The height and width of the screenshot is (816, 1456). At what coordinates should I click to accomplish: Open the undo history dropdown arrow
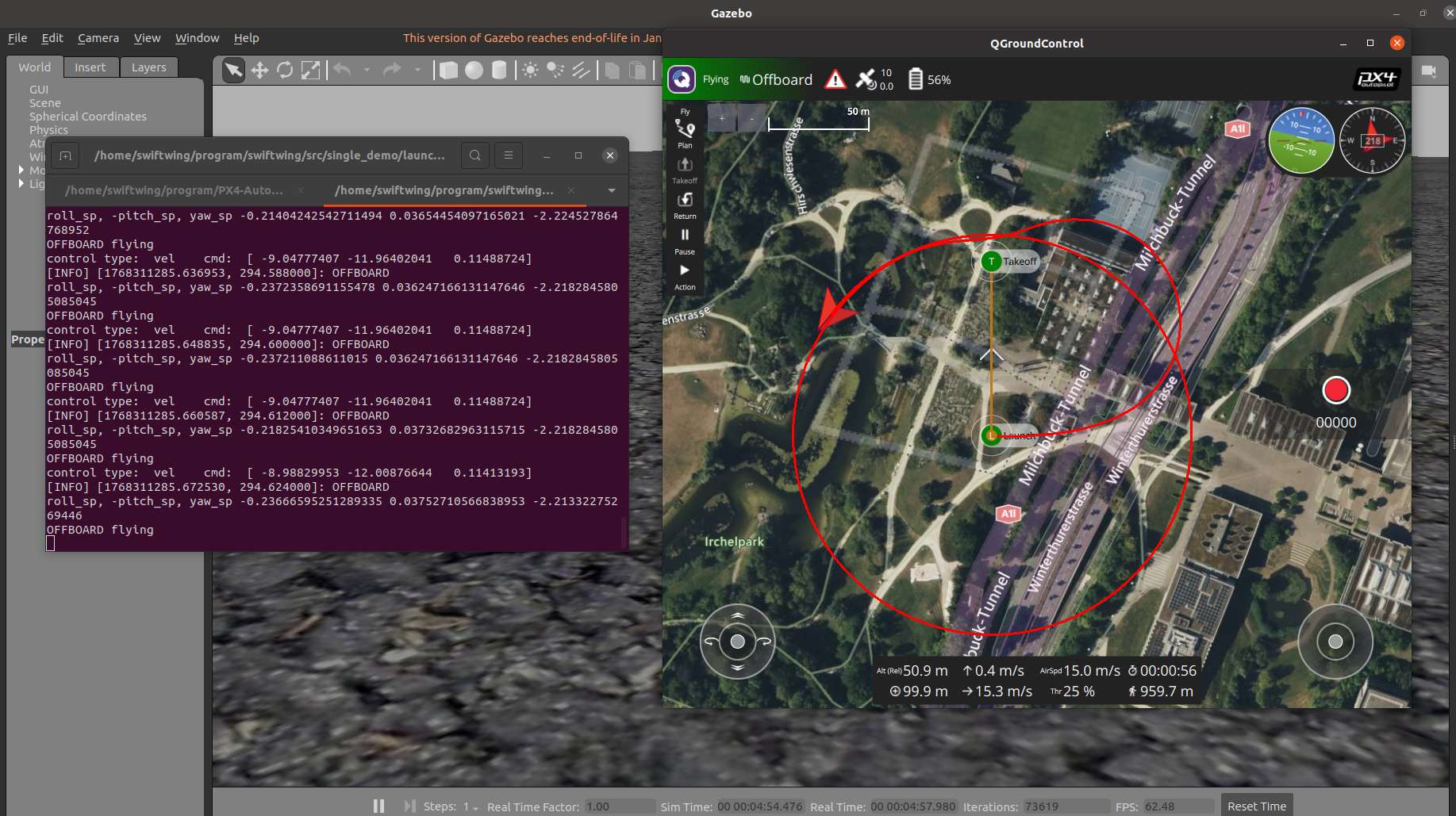(367, 71)
